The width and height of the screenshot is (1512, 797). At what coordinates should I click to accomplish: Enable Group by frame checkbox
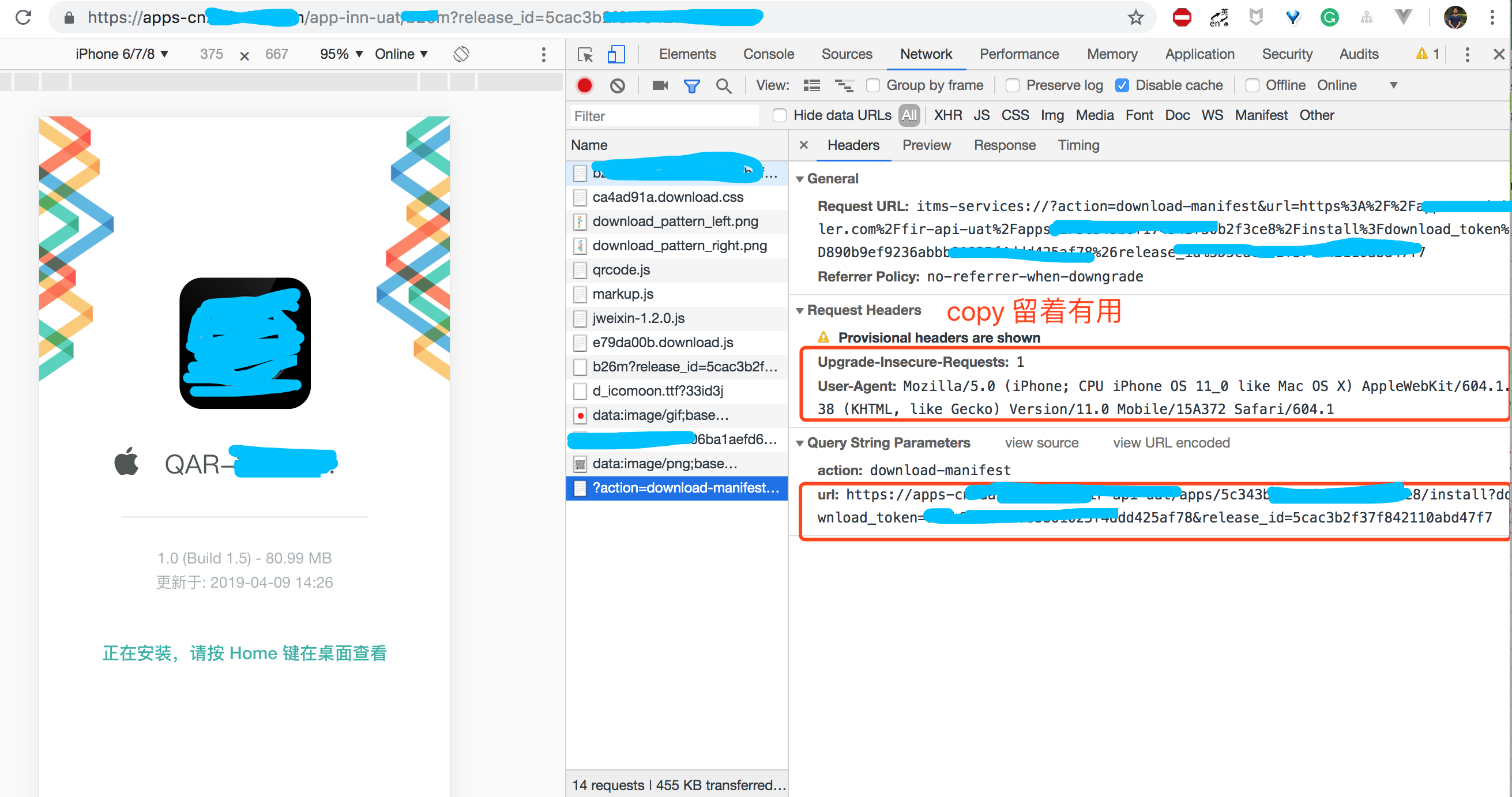point(873,86)
